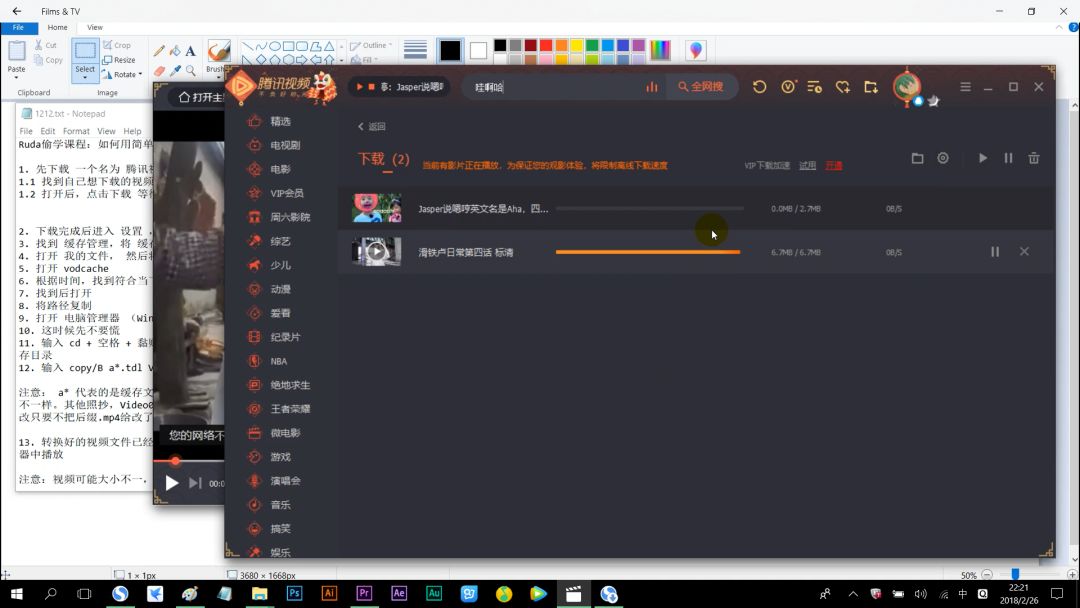Open the Edit colors rainbow icon
The width and height of the screenshot is (1080, 608).
(660, 50)
